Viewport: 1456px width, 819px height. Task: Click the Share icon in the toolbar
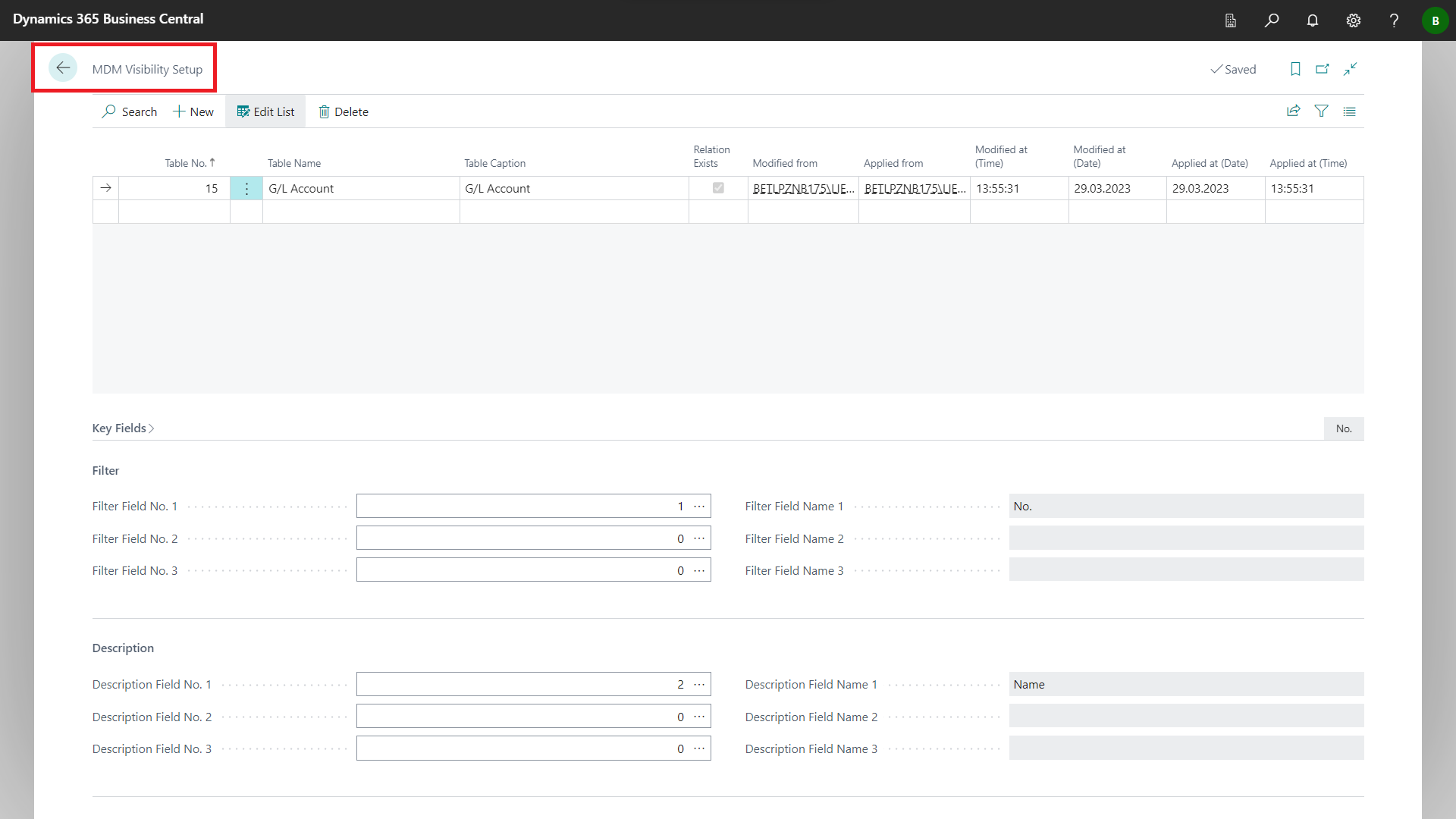(x=1294, y=111)
